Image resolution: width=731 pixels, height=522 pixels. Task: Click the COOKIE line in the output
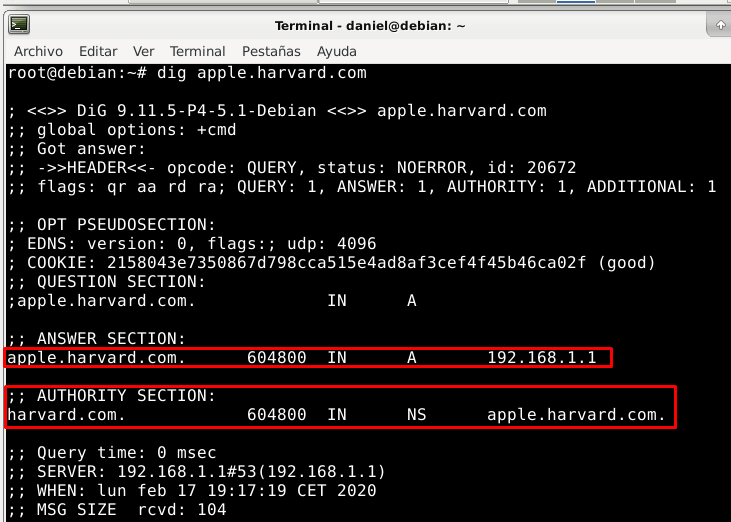click(x=330, y=263)
